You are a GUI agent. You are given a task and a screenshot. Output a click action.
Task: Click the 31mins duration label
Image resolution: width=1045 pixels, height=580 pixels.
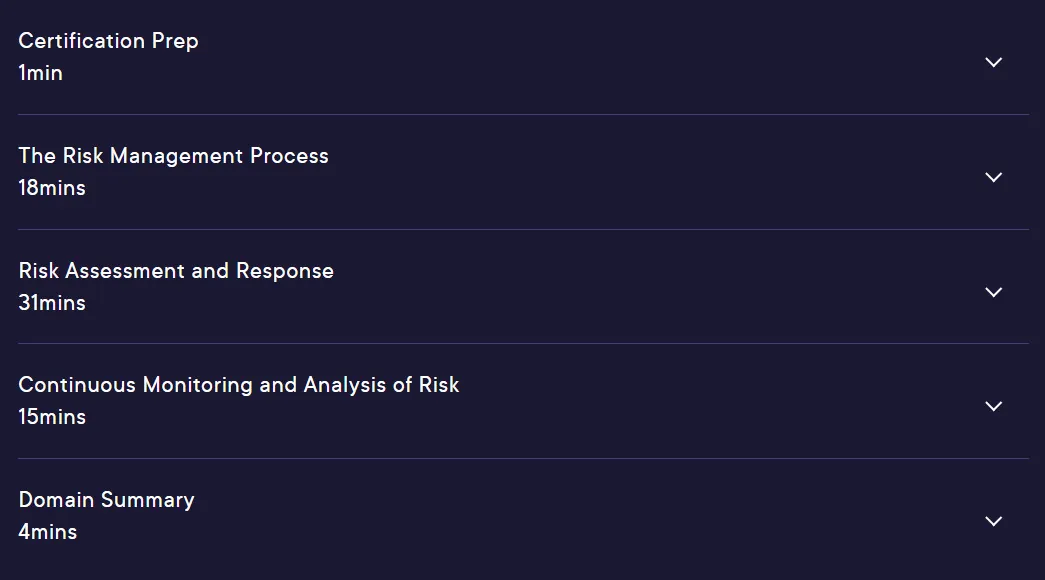pyautogui.click(x=52, y=303)
